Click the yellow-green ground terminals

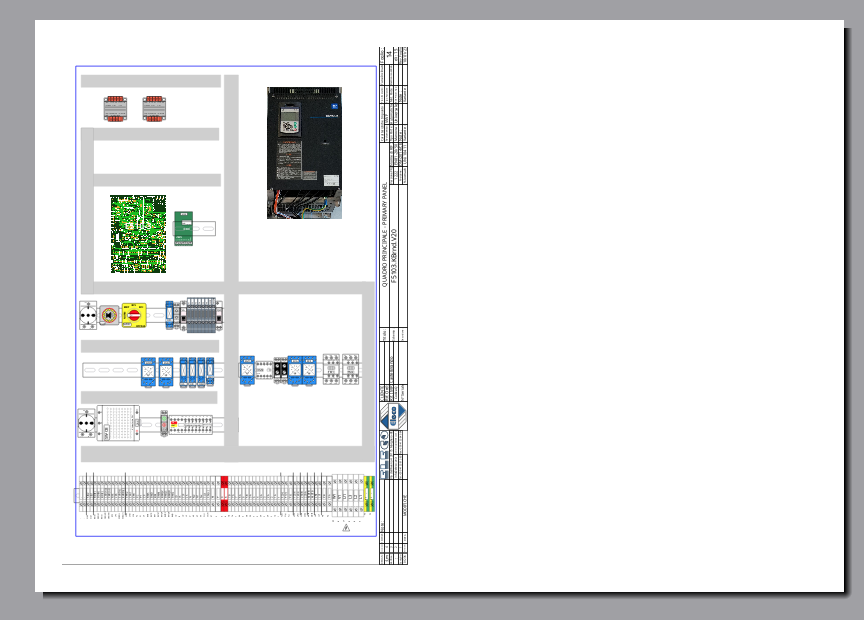pyautogui.click(x=368, y=493)
